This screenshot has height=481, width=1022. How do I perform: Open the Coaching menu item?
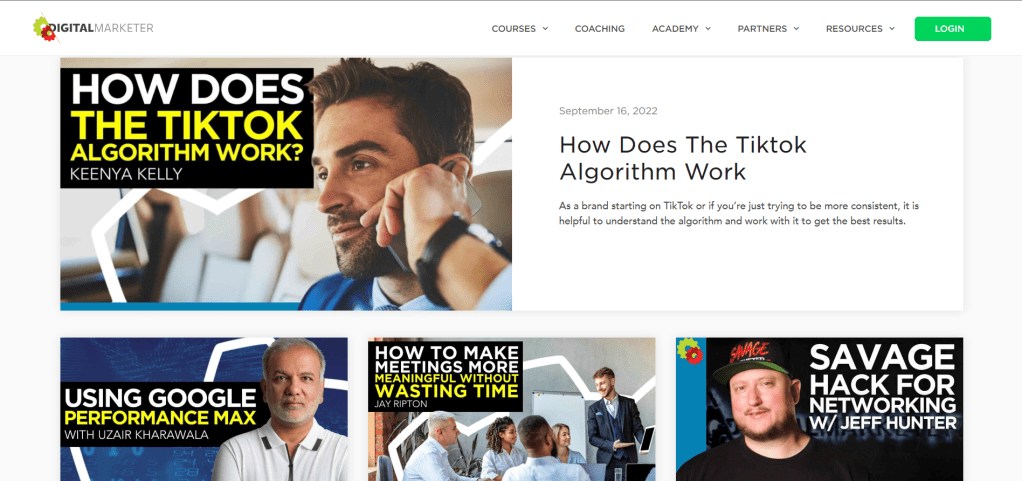(x=600, y=29)
